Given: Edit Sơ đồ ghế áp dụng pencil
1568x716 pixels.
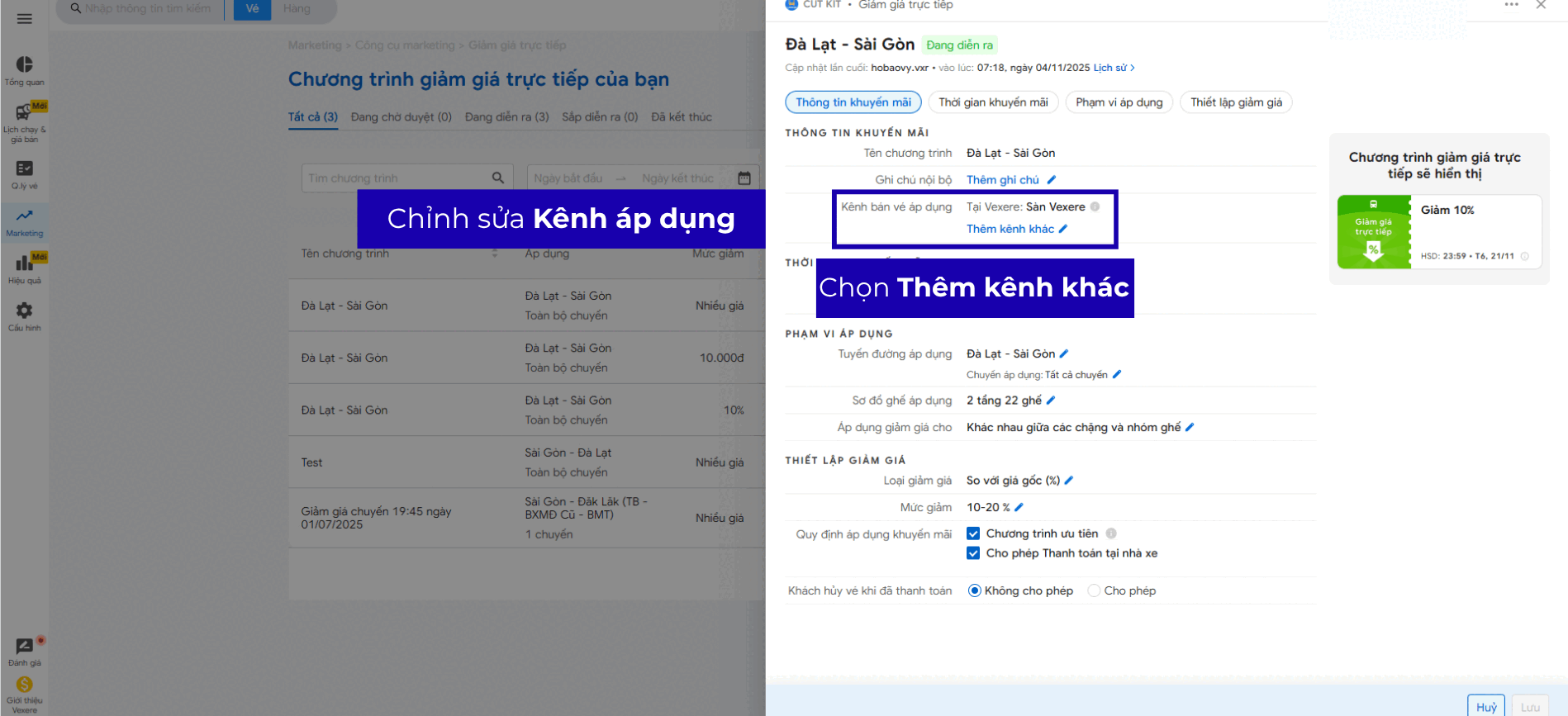Looking at the screenshot, I should click(1051, 401).
